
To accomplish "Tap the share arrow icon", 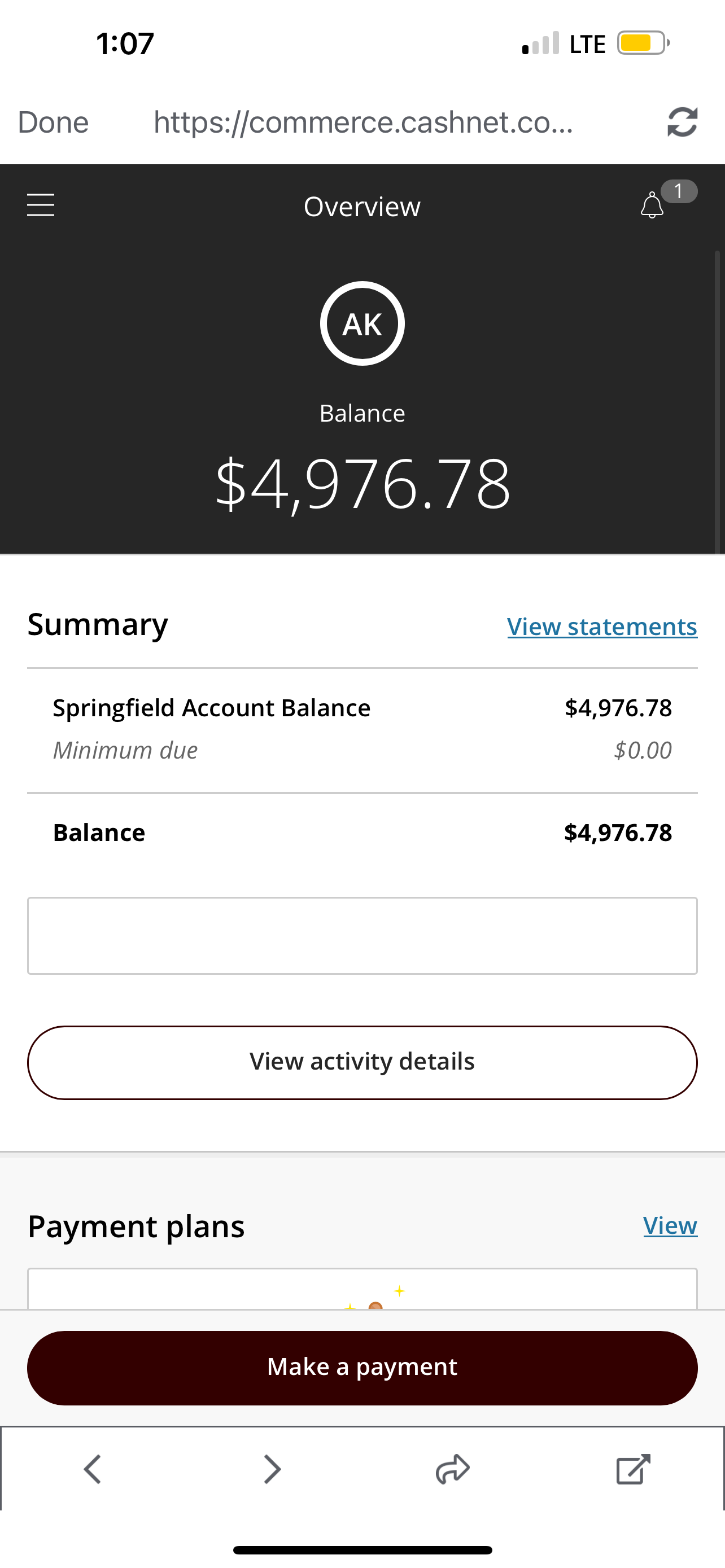I will tap(453, 1470).
